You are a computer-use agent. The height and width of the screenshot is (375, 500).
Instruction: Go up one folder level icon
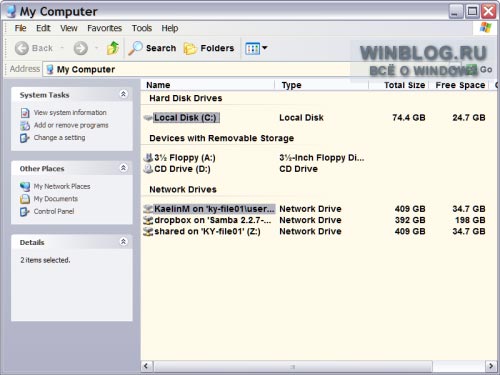pyautogui.click(x=113, y=48)
